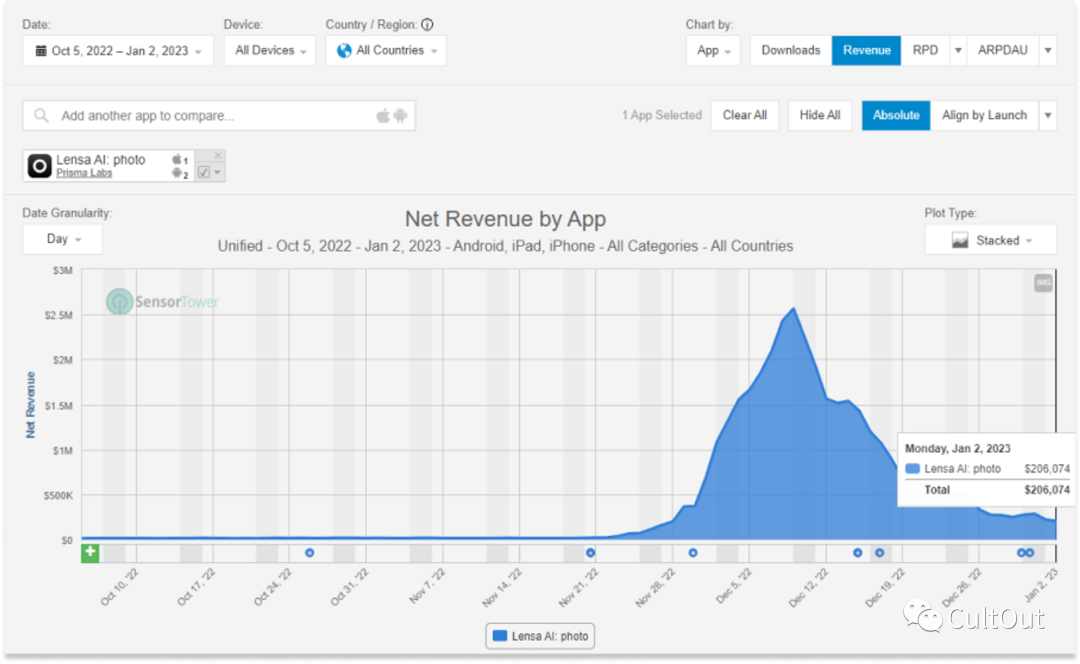Open the Day granularity dropdown
The image size is (1080, 664).
(63, 239)
